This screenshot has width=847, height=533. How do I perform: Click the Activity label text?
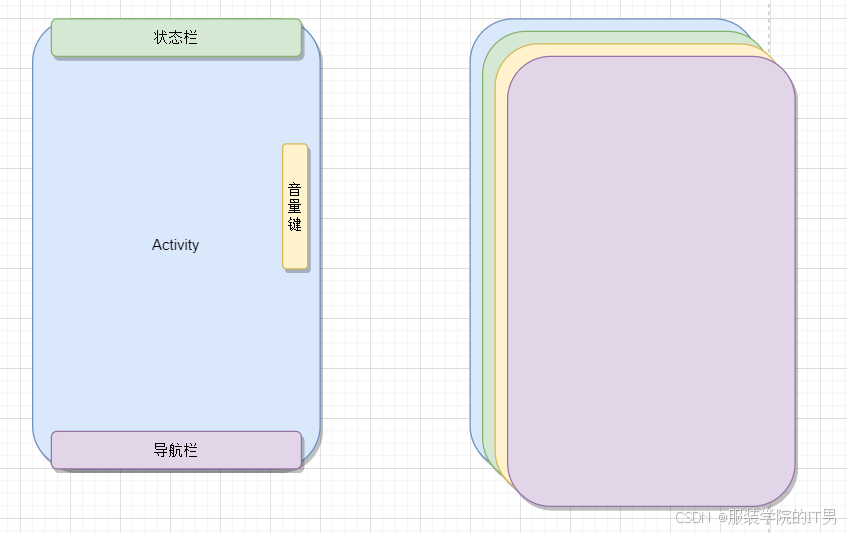pos(176,245)
